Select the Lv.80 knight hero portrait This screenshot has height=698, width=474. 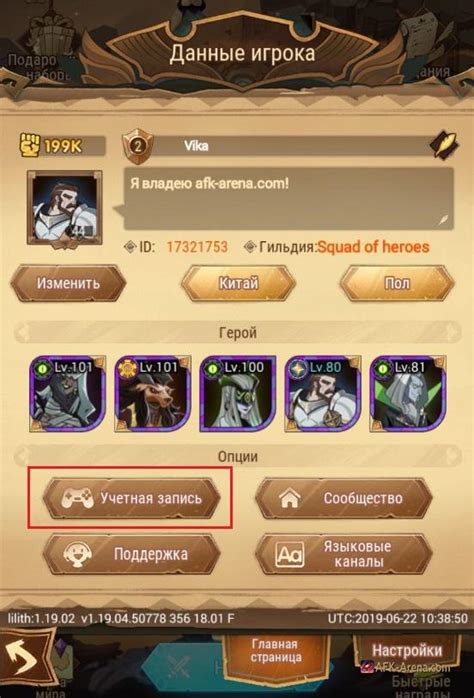323,394
